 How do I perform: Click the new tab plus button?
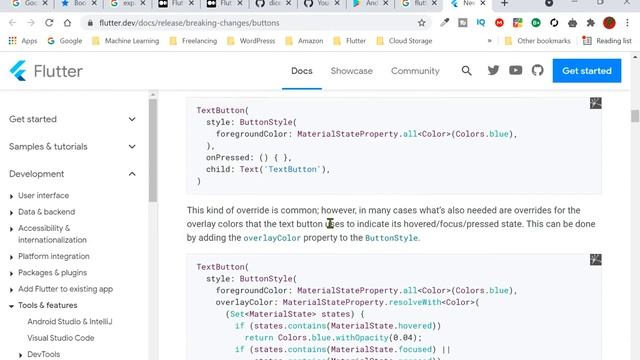click(504, 4)
